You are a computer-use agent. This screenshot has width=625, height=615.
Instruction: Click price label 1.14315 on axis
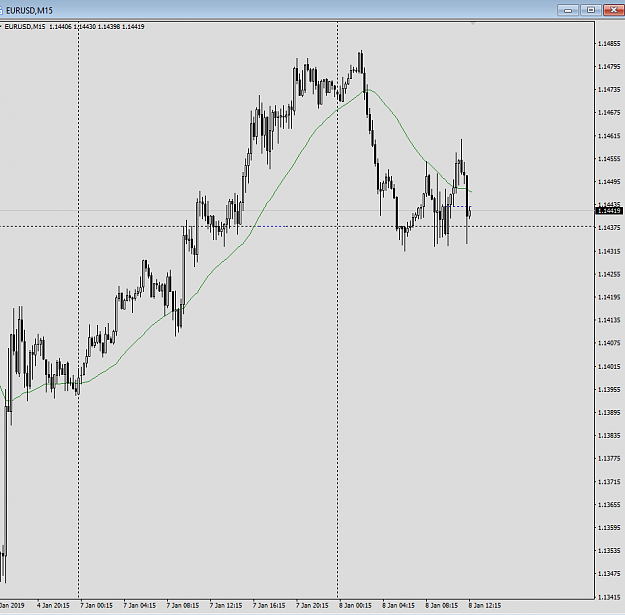(x=609, y=252)
